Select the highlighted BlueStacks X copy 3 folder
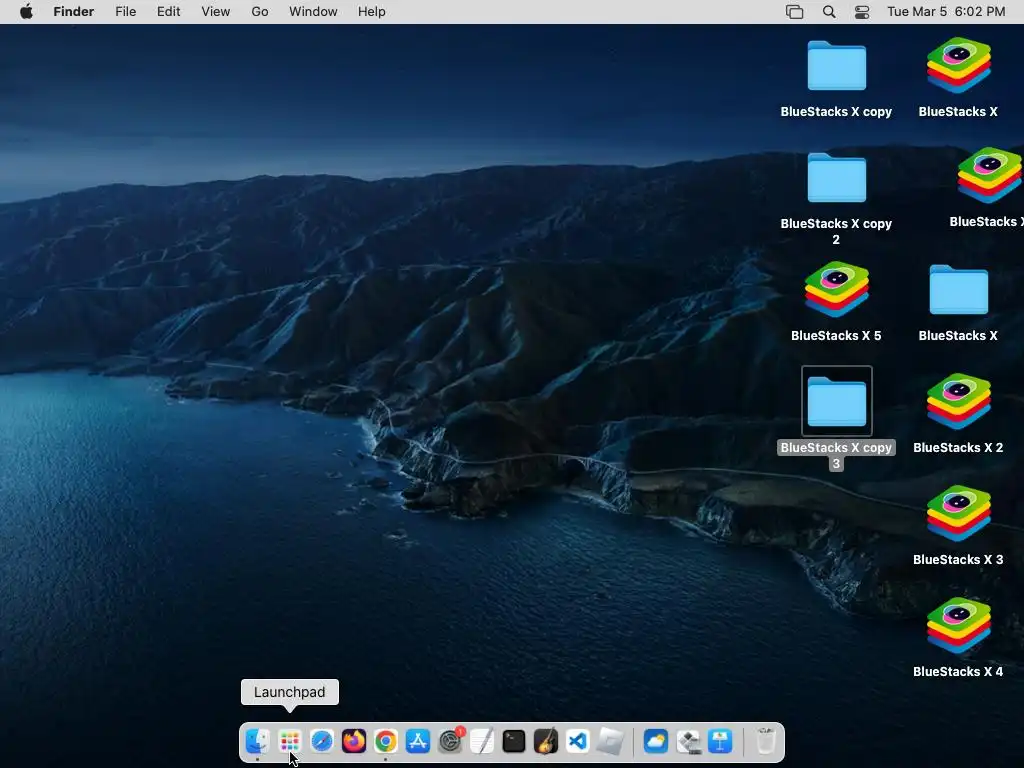 (837, 402)
